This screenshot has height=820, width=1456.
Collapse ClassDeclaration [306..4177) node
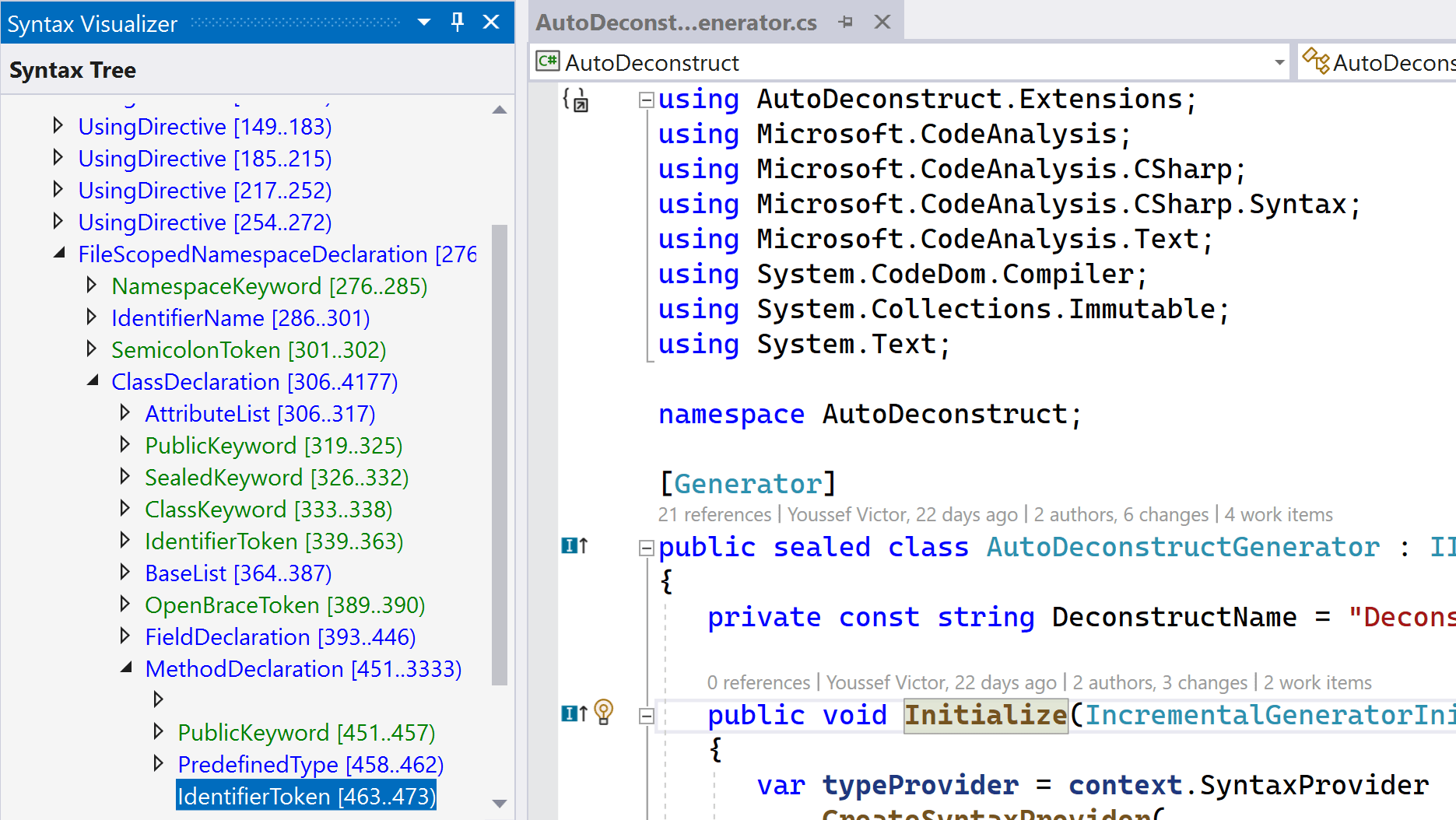click(x=93, y=380)
